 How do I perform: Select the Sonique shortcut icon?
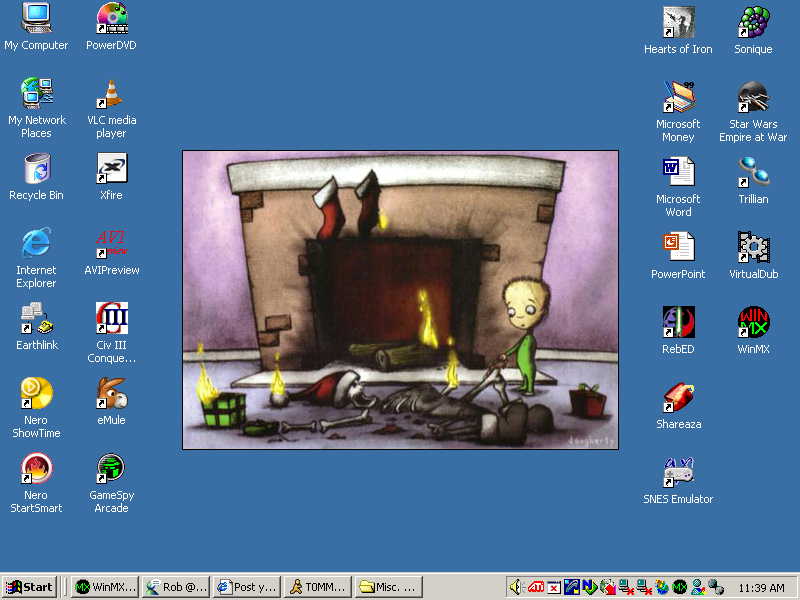pos(754,22)
